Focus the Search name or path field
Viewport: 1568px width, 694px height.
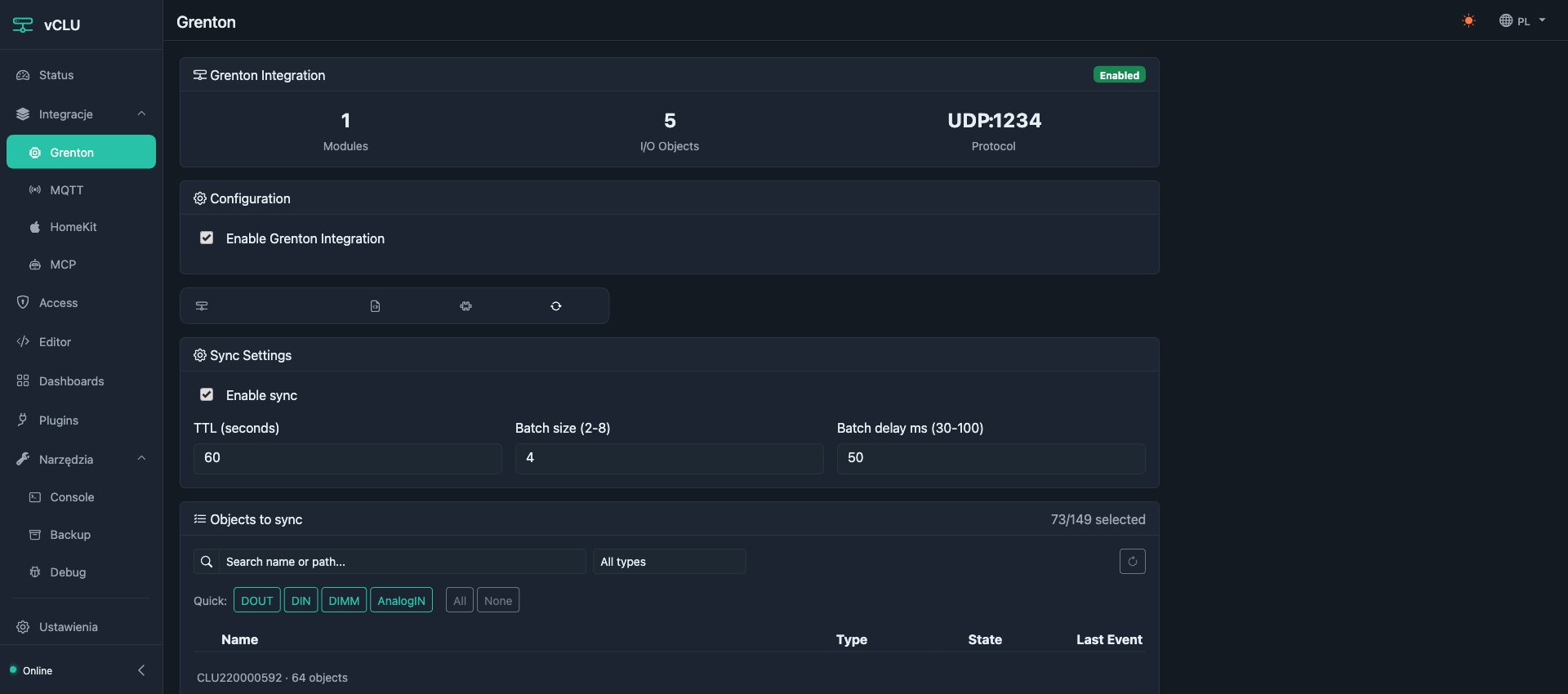pos(403,562)
